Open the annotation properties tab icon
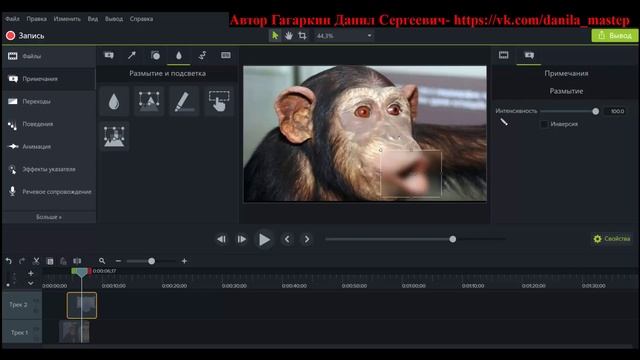Image resolution: width=640 pixels, height=360 pixels. click(x=529, y=56)
